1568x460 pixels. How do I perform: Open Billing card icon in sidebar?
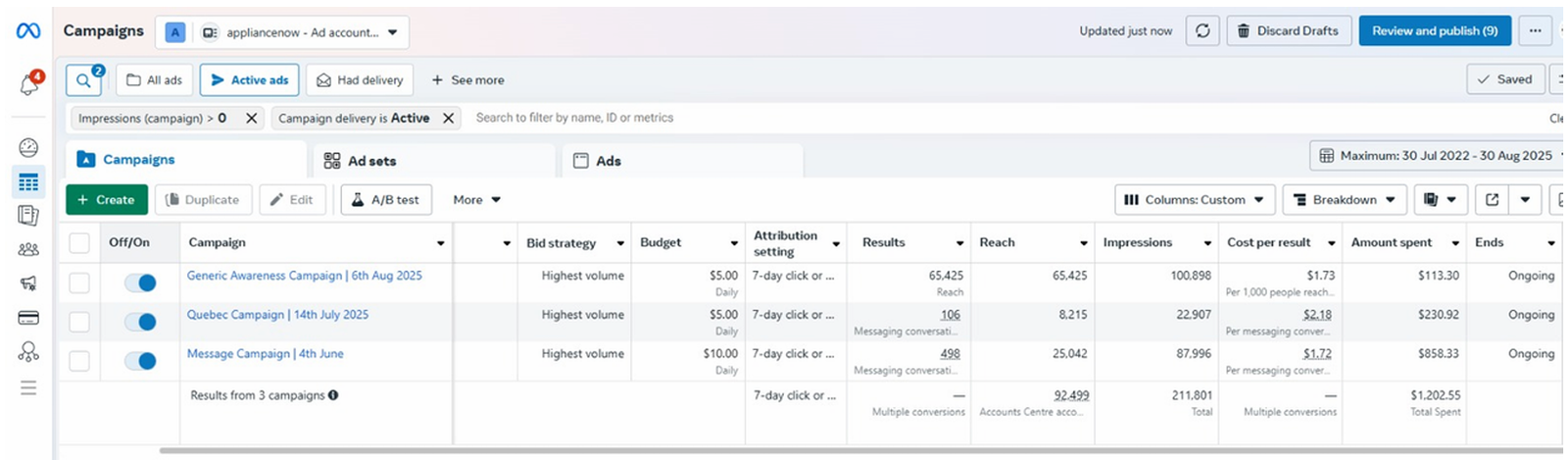tap(28, 318)
